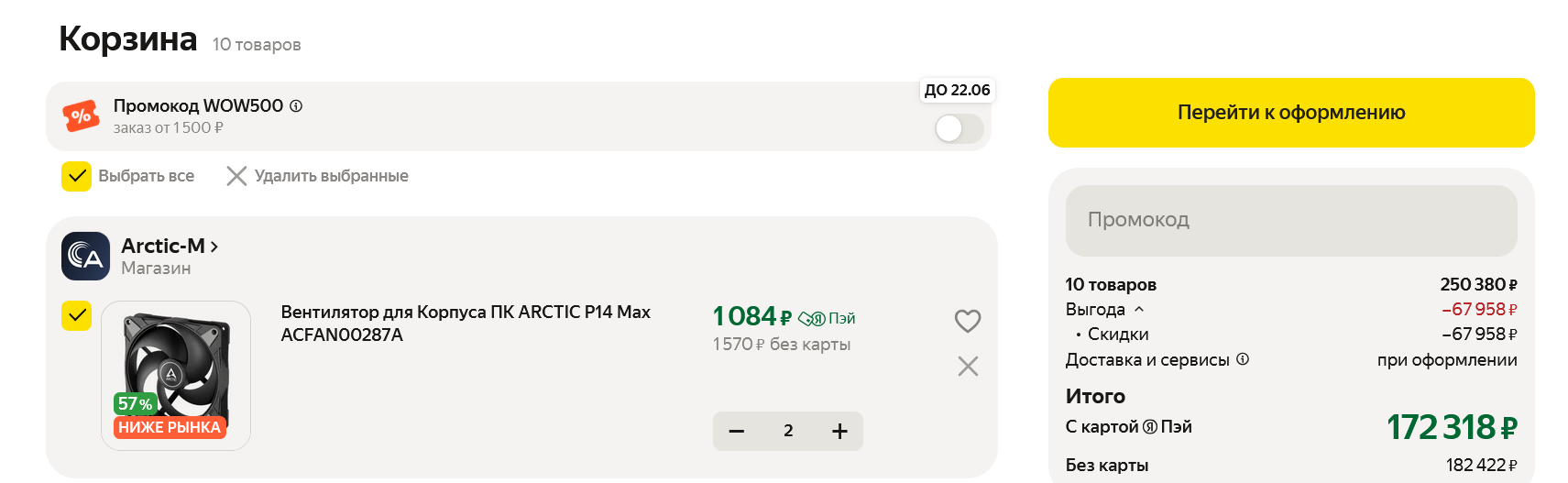Click the Промокод input field
This screenshot has height=483, width=1568.
tap(1290, 220)
